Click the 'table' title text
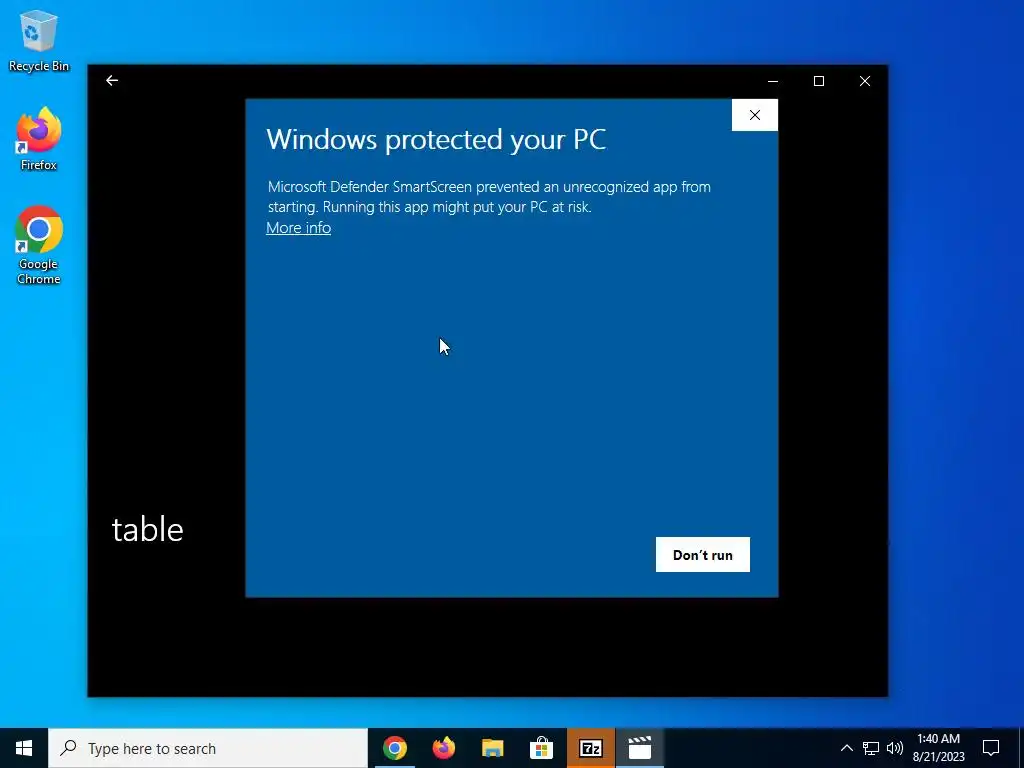The width and height of the screenshot is (1024, 768). 148,529
